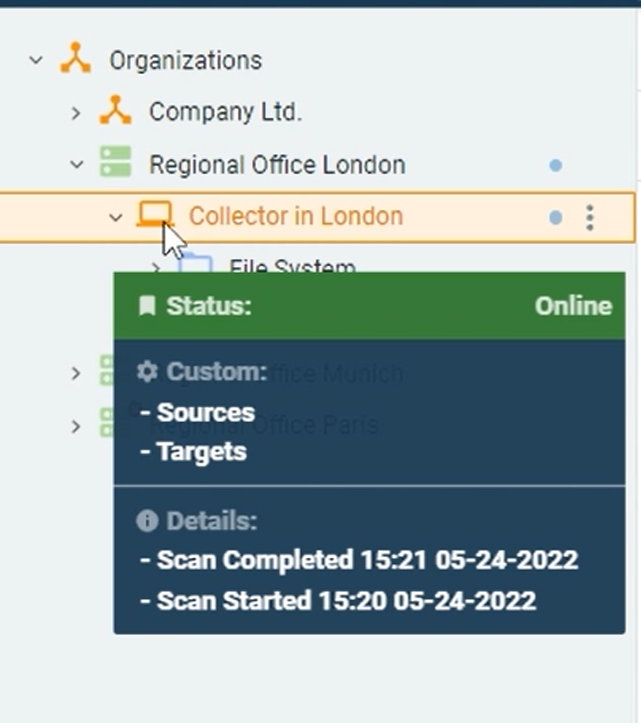
Task: Click the Company Ltd. organization icon
Action: [x=115, y=111]
